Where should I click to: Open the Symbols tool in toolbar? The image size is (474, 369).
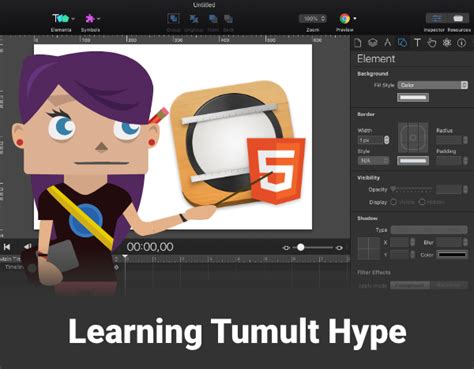[x=89, y=19]
